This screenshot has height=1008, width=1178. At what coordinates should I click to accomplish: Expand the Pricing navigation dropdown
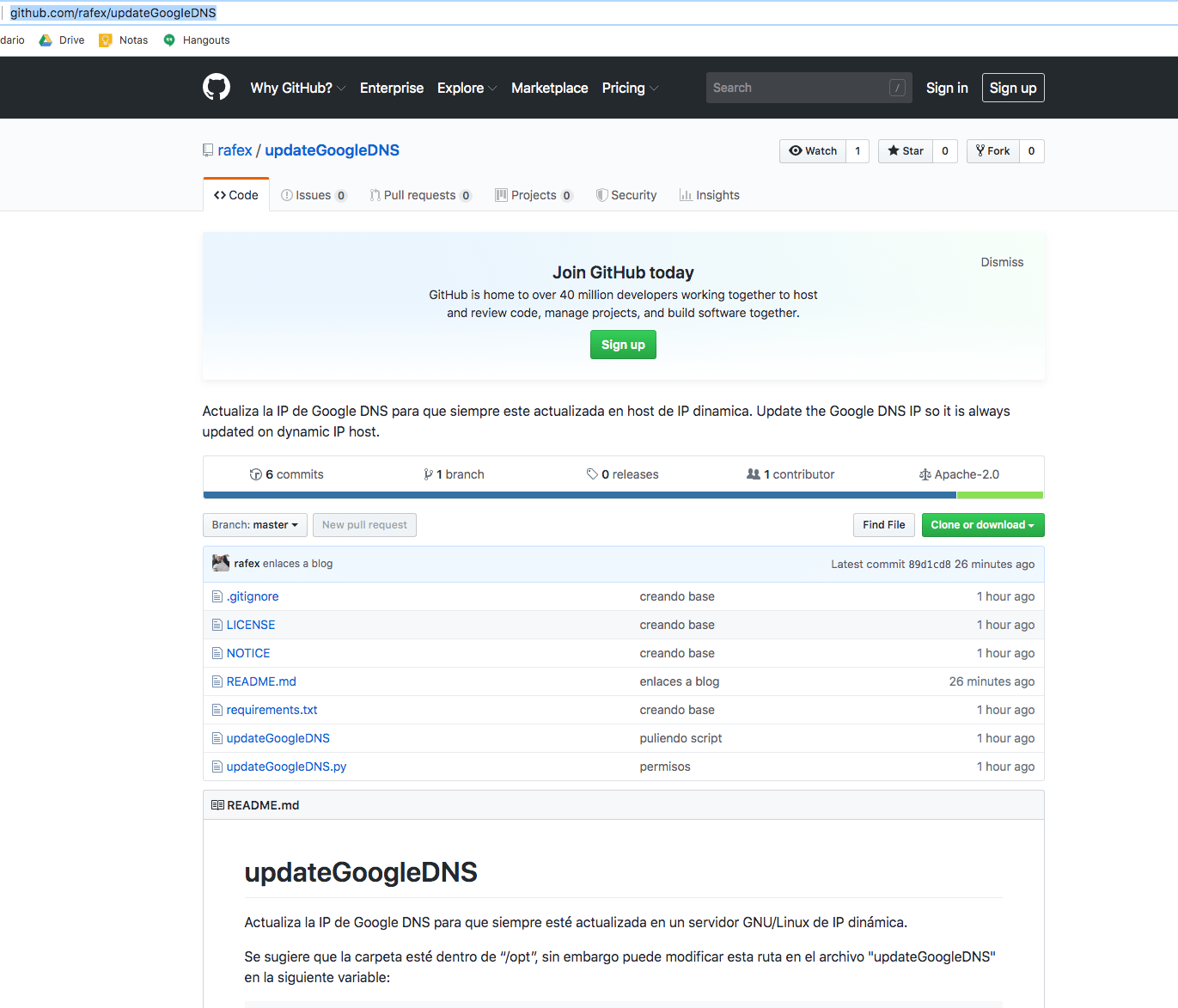(630, 88)
